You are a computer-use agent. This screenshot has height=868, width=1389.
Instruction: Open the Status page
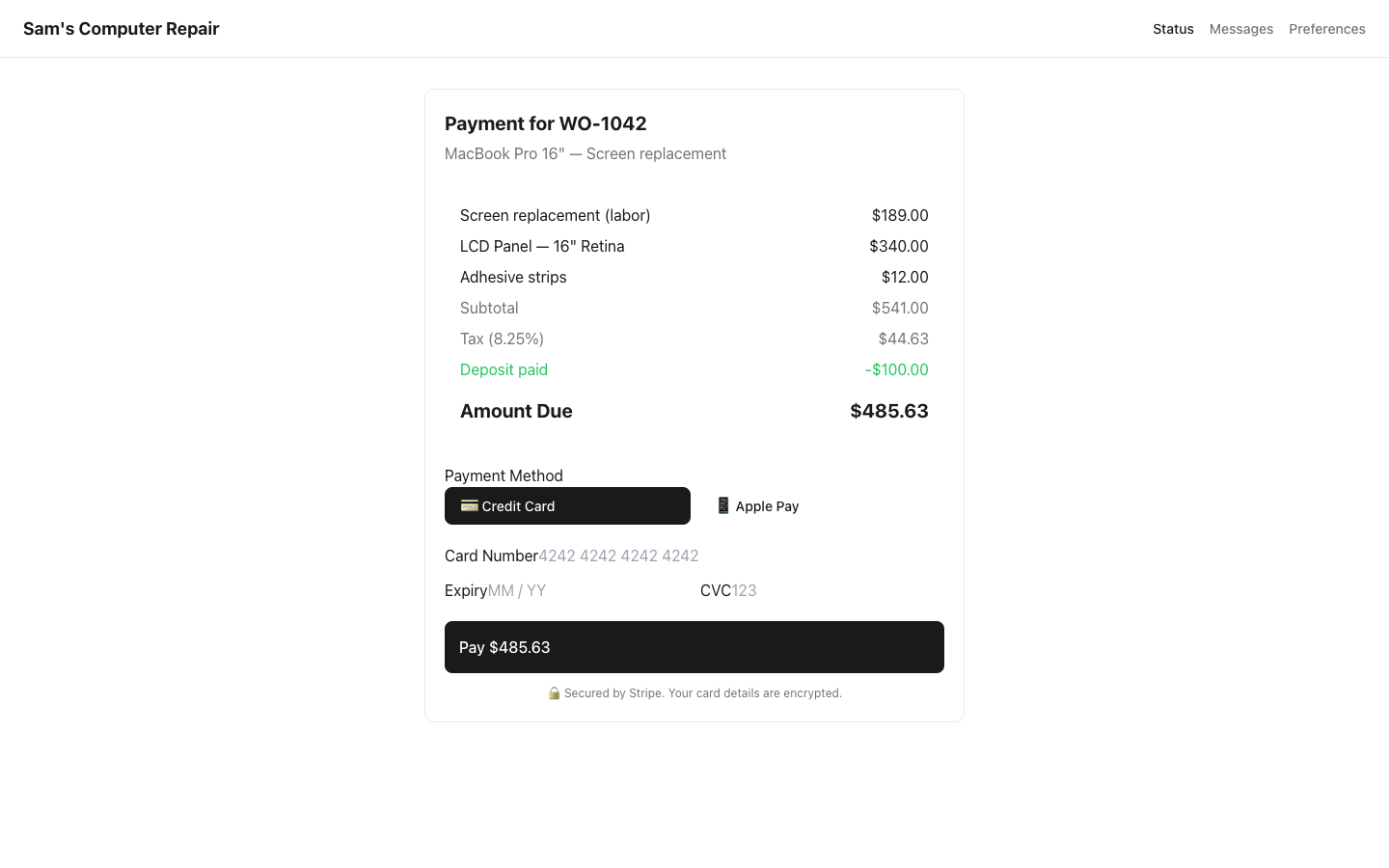tap(1173, 29)
